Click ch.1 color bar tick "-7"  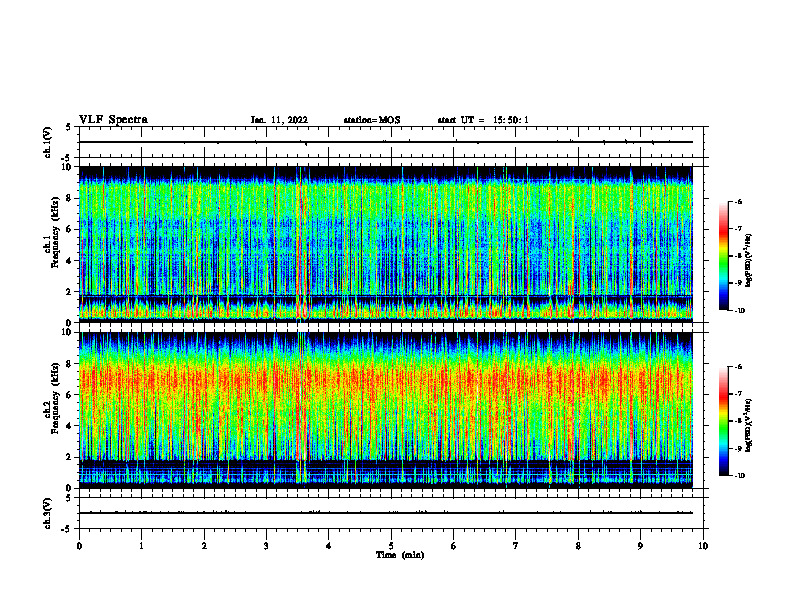(737, 229)
